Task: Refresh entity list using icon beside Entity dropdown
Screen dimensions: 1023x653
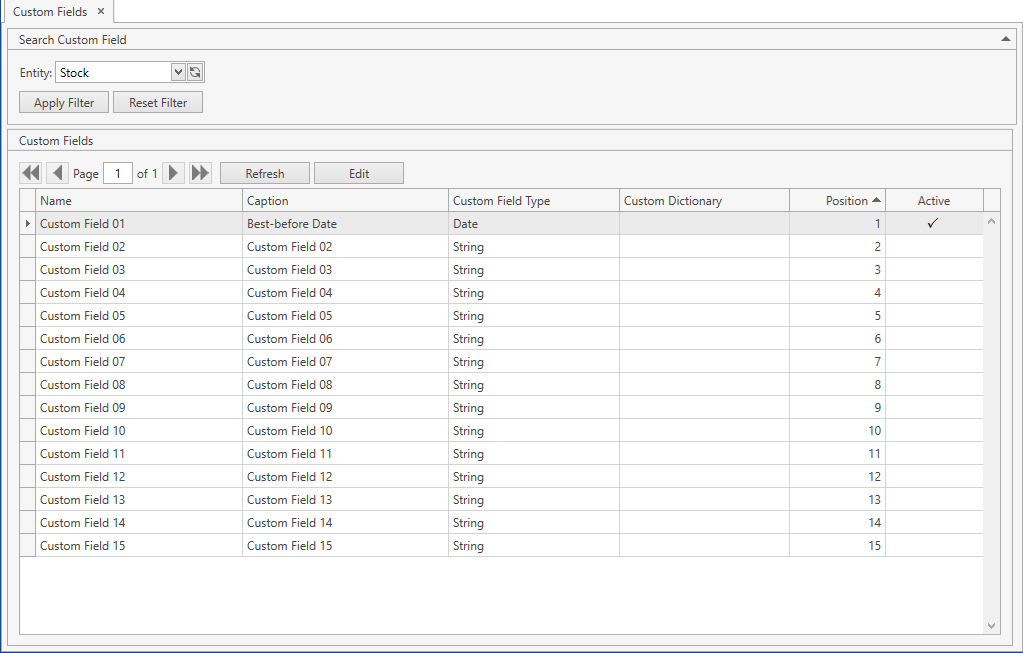Action: [194, 71]
